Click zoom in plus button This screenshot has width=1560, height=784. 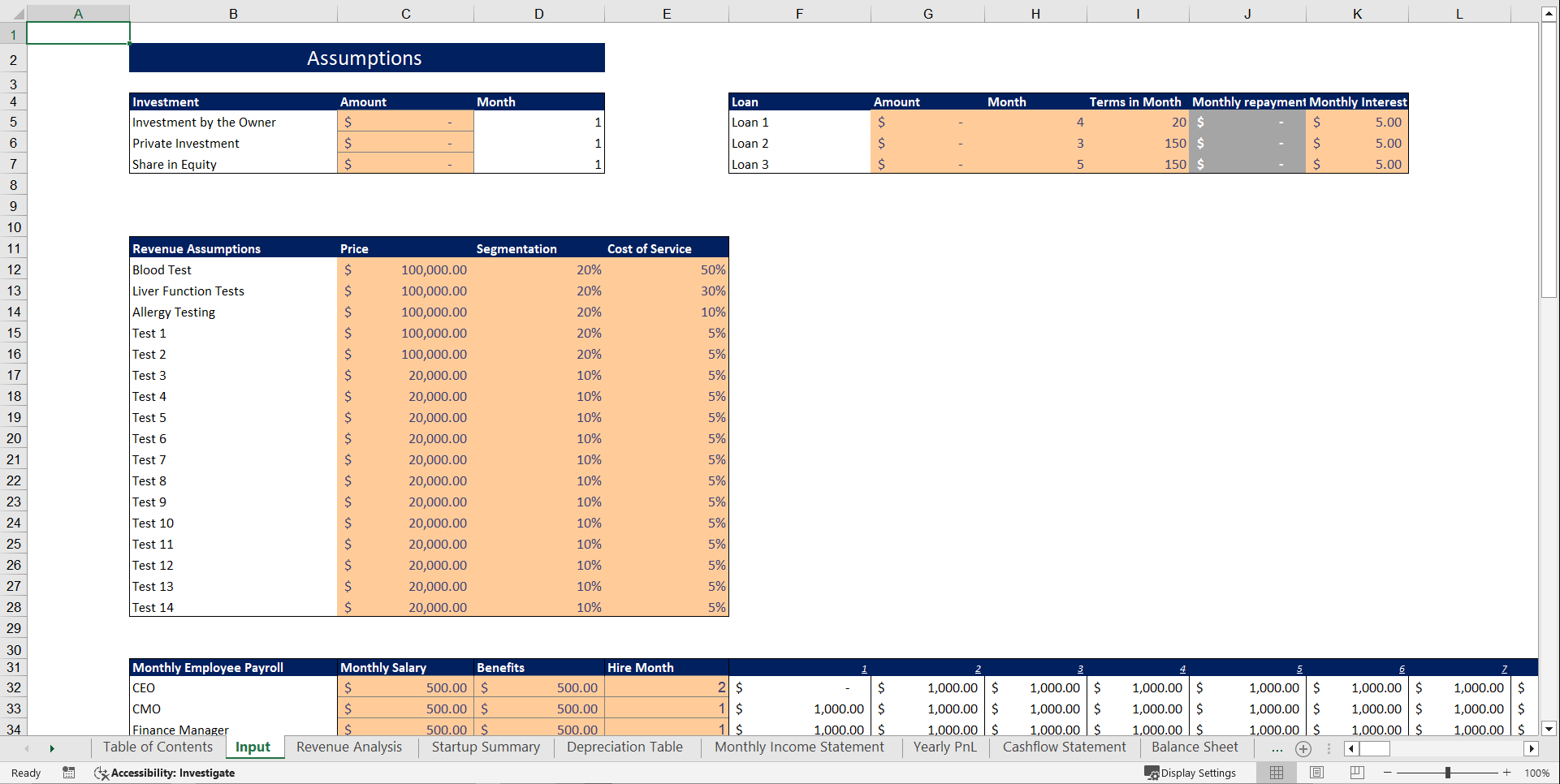pos(1507,773)
